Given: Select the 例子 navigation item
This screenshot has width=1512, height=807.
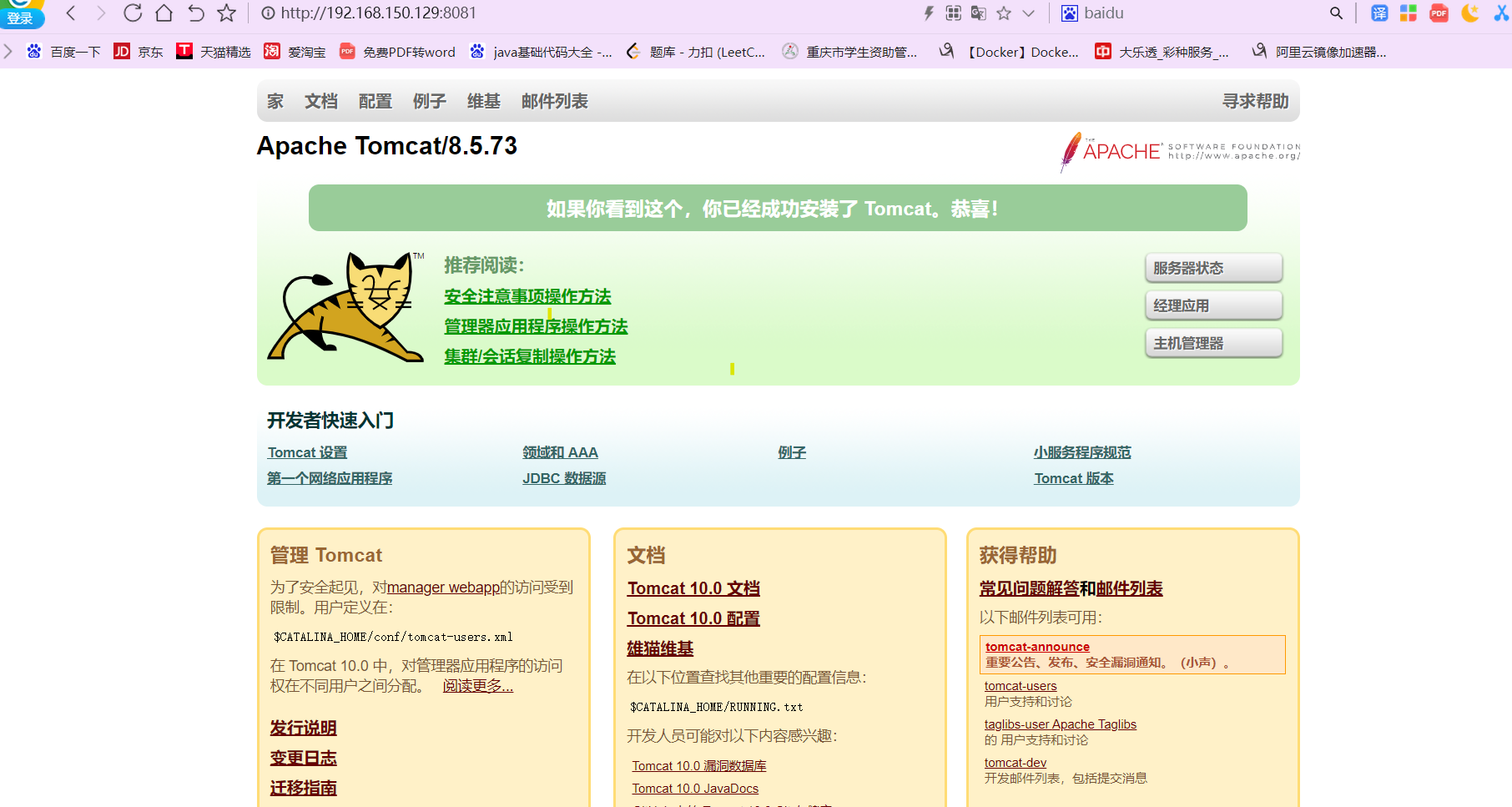Looking at the screenshot, I should tap(430, 101).
